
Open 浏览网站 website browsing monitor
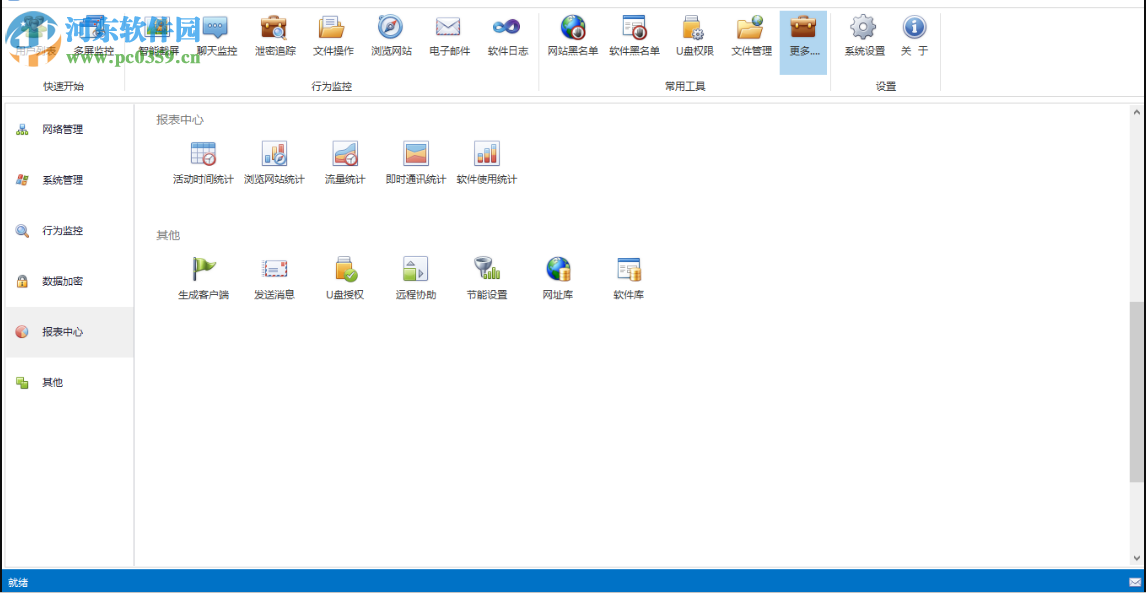click(391, 37)
